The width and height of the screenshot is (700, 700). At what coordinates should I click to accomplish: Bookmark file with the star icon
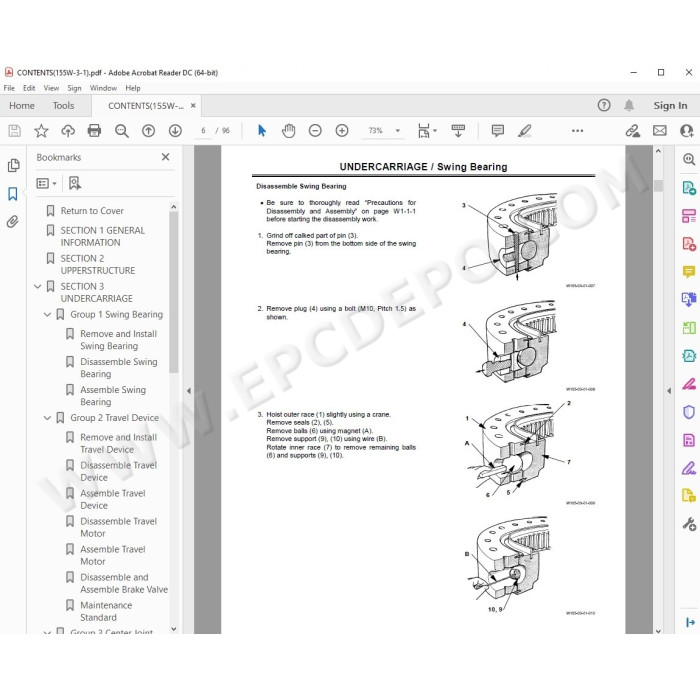tap(41, 131)
